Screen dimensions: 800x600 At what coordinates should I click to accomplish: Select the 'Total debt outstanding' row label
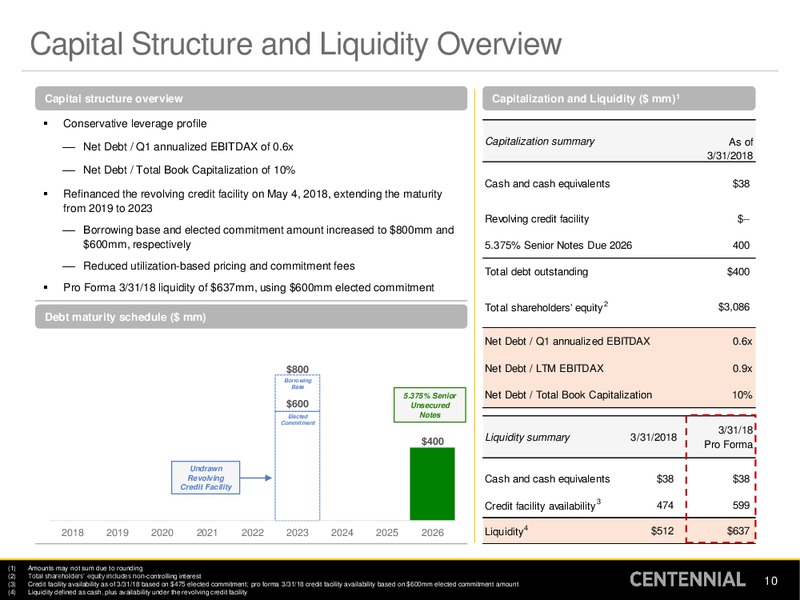point(536,272)
